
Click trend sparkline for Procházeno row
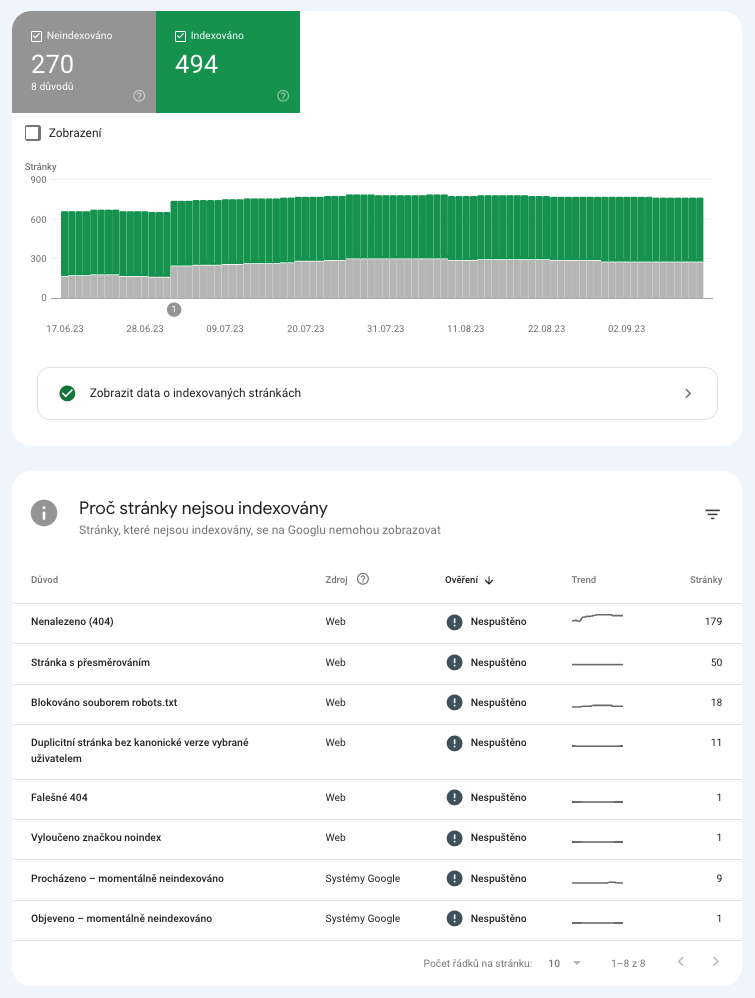[x=597, y=882]
